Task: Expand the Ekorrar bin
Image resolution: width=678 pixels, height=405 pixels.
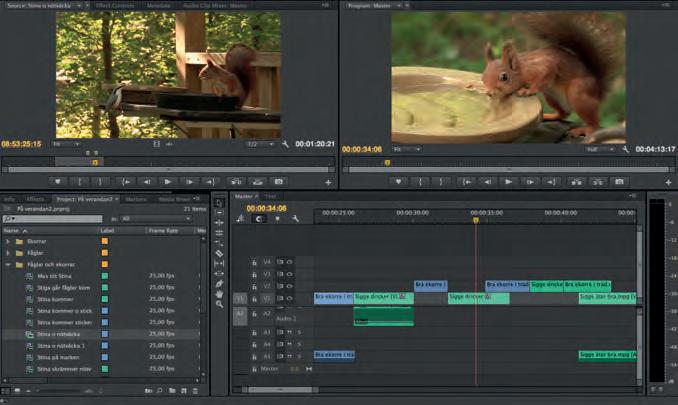Action: 8,241
